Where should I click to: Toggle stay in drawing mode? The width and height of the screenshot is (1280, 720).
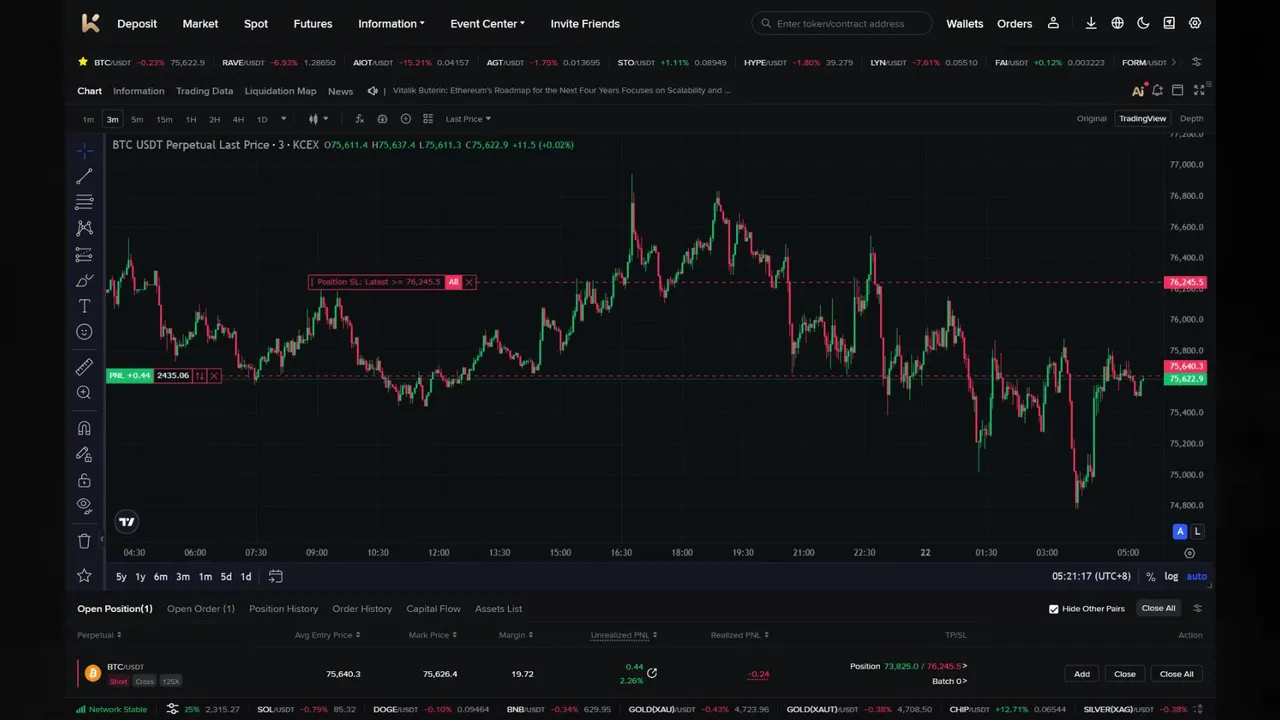pyautogui.click(x=84, y=455)
